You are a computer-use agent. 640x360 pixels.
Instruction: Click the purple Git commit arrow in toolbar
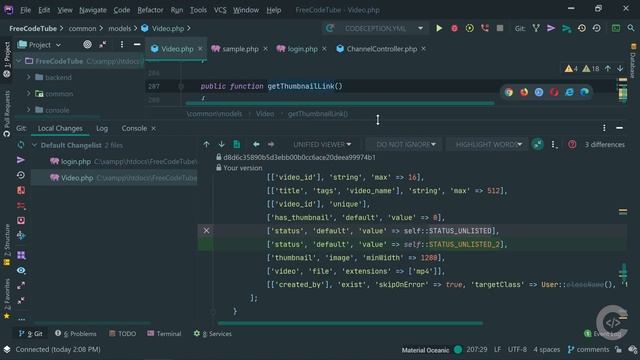coord(551,28)
